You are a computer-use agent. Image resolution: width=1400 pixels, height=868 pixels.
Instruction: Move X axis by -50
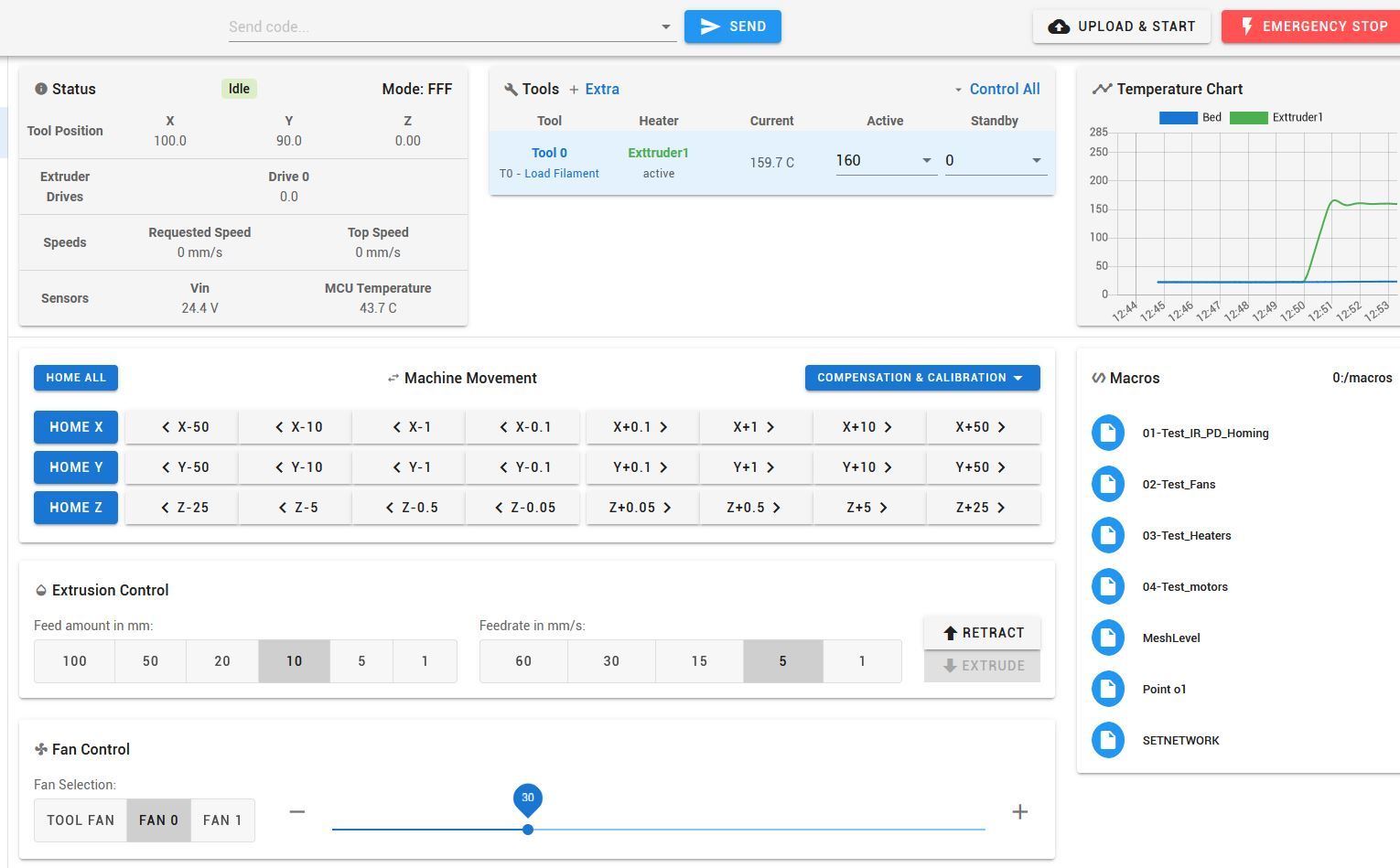[181, 427]
